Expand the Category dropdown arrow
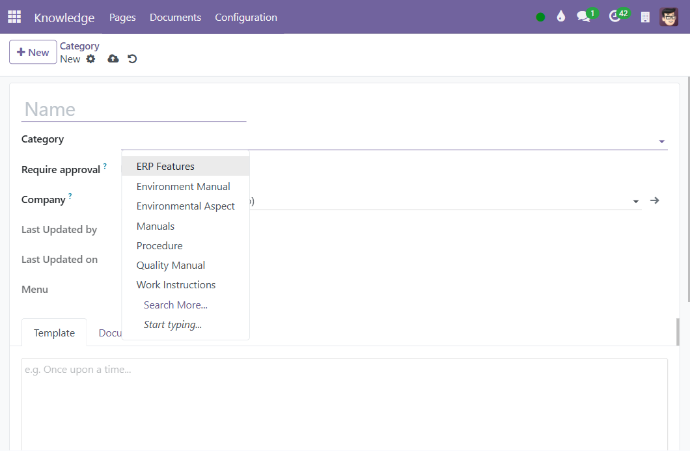This screenshot has width=690, height=451. click(661, 142)
